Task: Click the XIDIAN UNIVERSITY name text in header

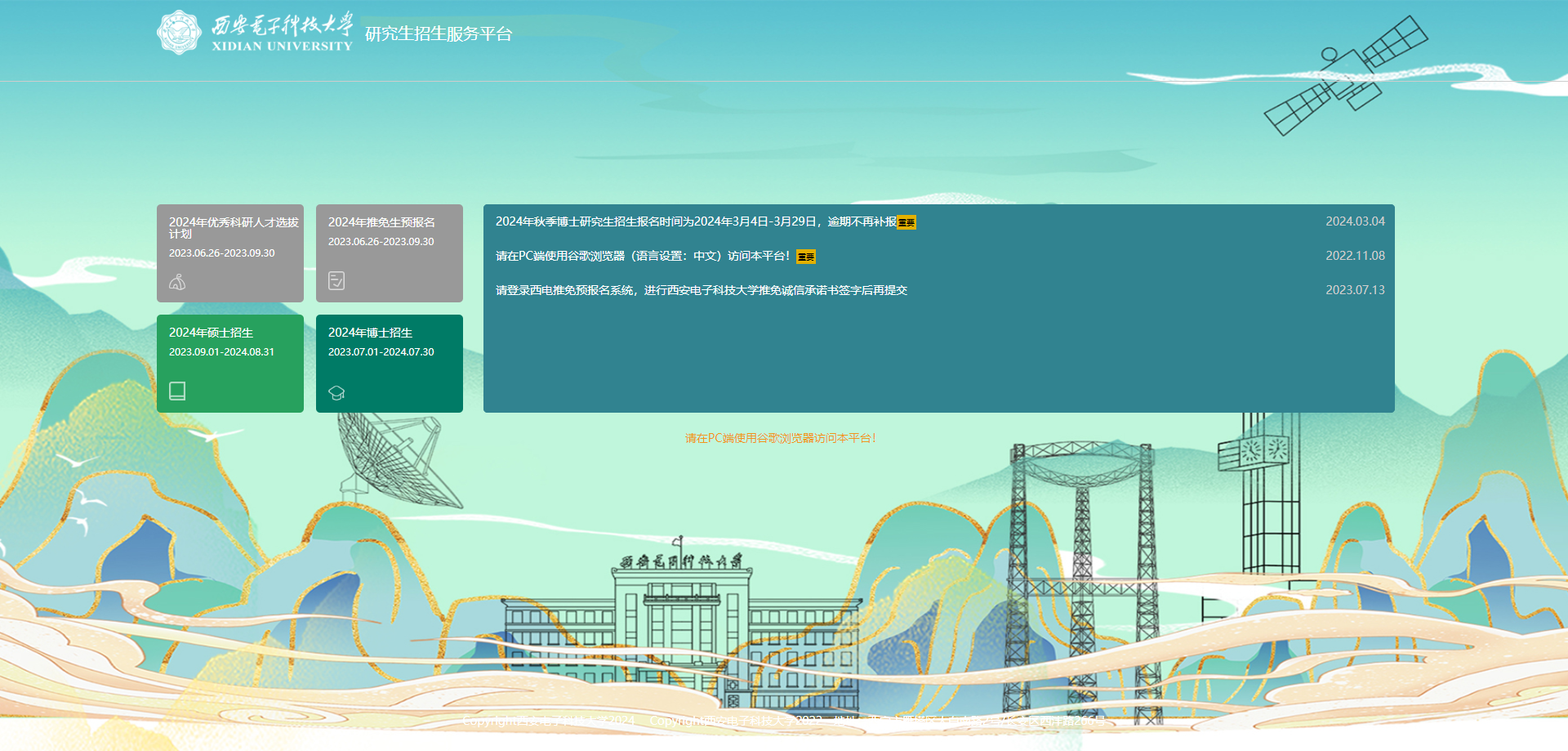Action: coord(282,46)
